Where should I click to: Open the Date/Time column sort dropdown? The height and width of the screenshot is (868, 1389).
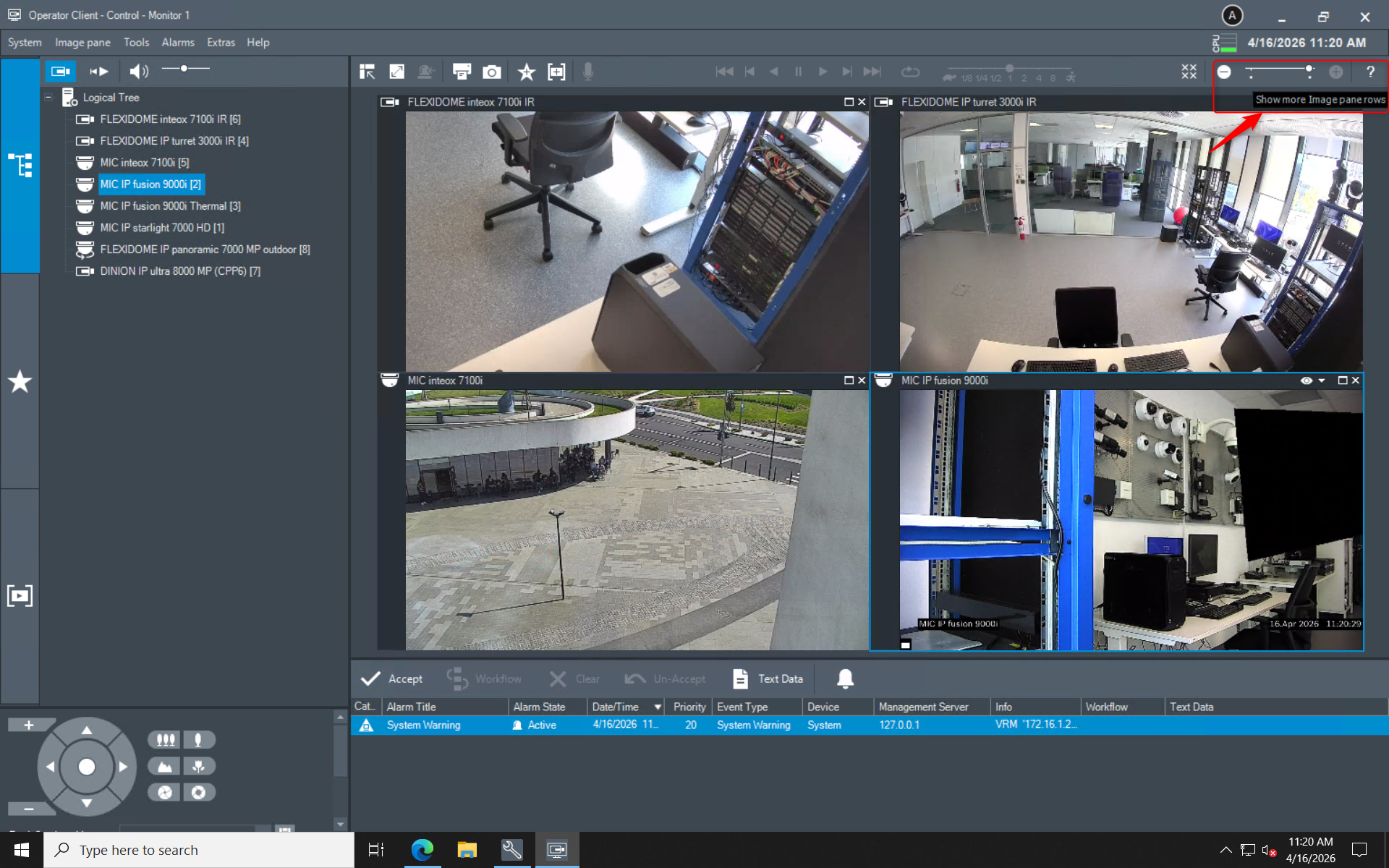(x=658, y=707)
